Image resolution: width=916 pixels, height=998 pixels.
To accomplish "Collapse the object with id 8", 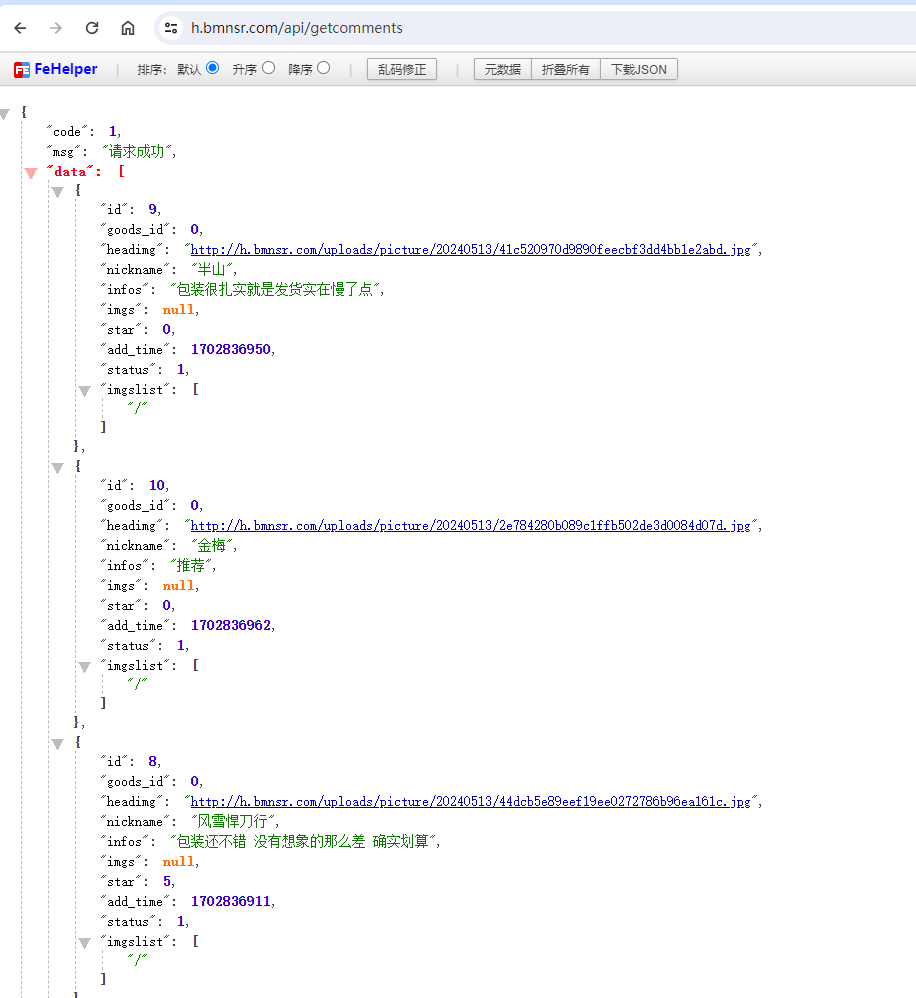I will point(58,744).
